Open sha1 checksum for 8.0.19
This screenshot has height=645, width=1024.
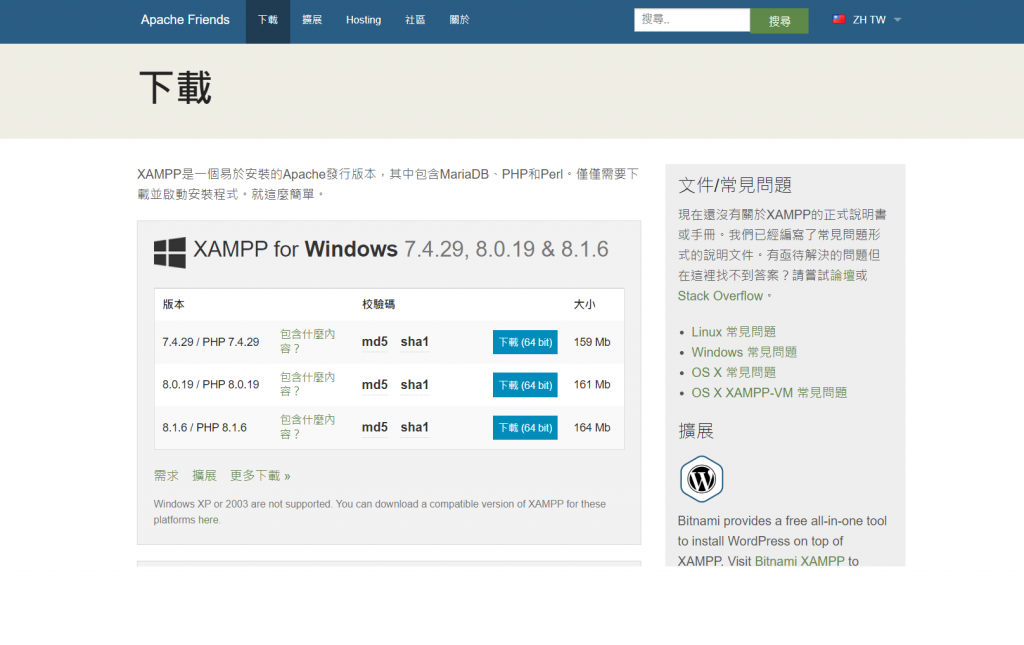[x=415, y=385]
